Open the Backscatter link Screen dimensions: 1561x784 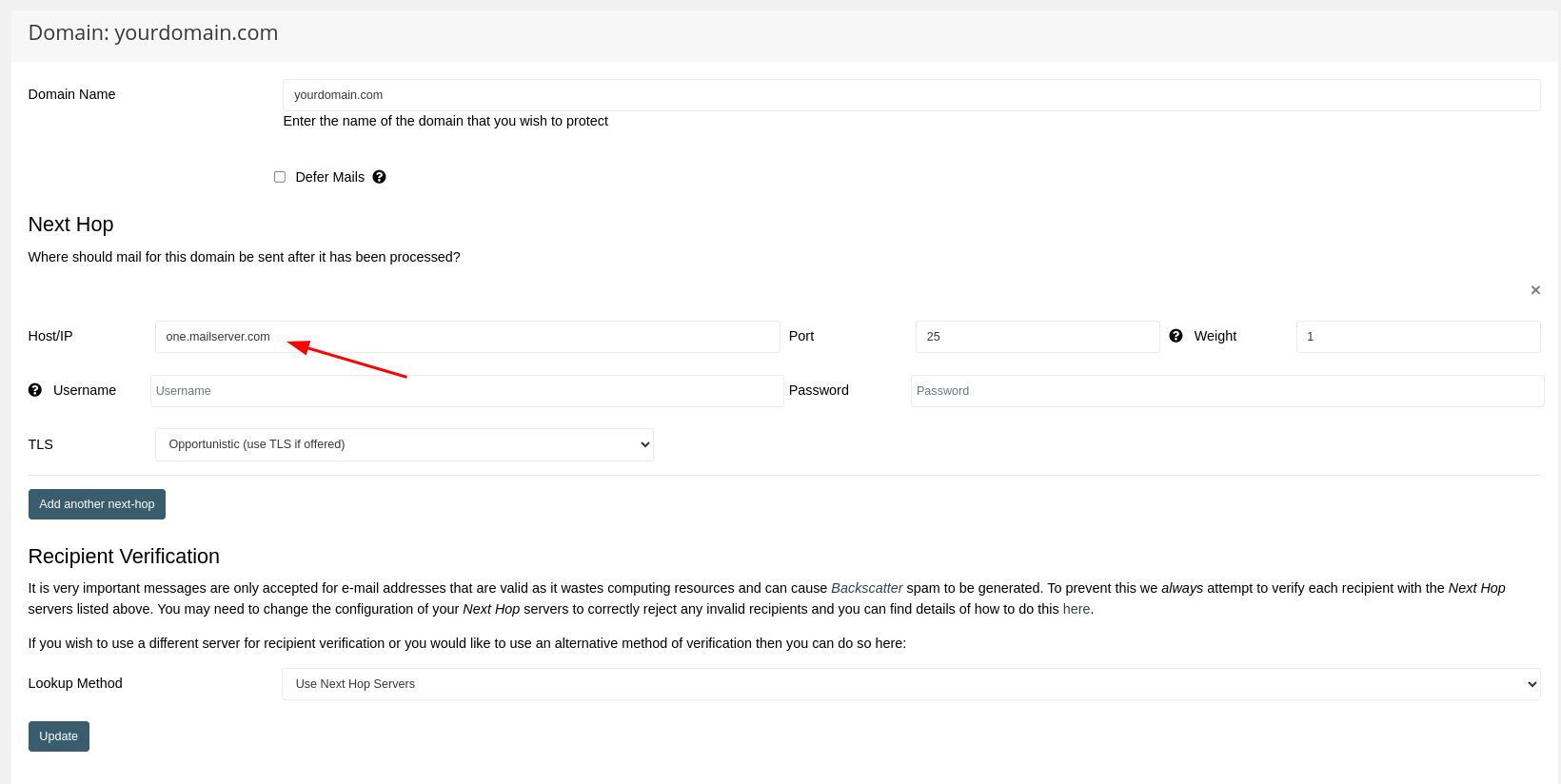coord(866,588)
